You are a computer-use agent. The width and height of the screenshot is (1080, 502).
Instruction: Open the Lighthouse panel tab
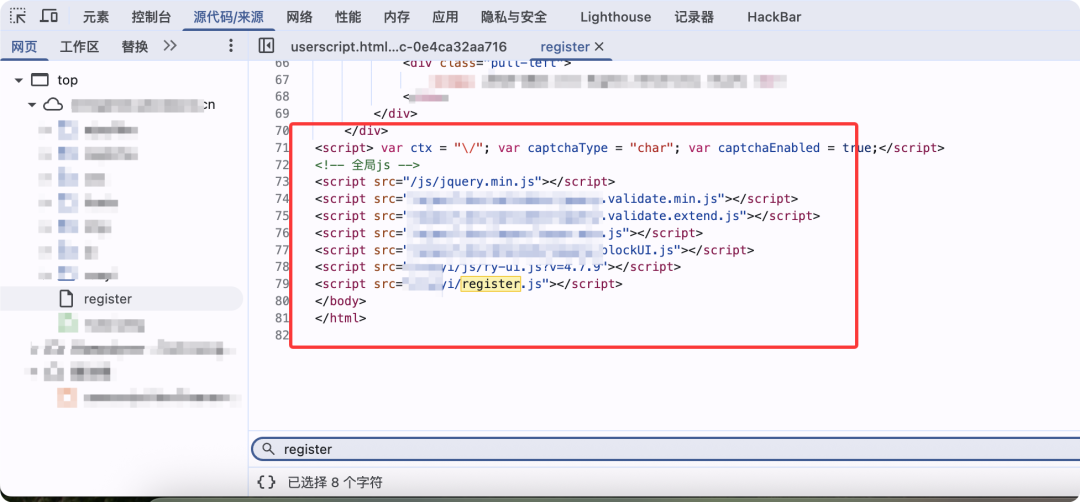click(x=615, y=17)
